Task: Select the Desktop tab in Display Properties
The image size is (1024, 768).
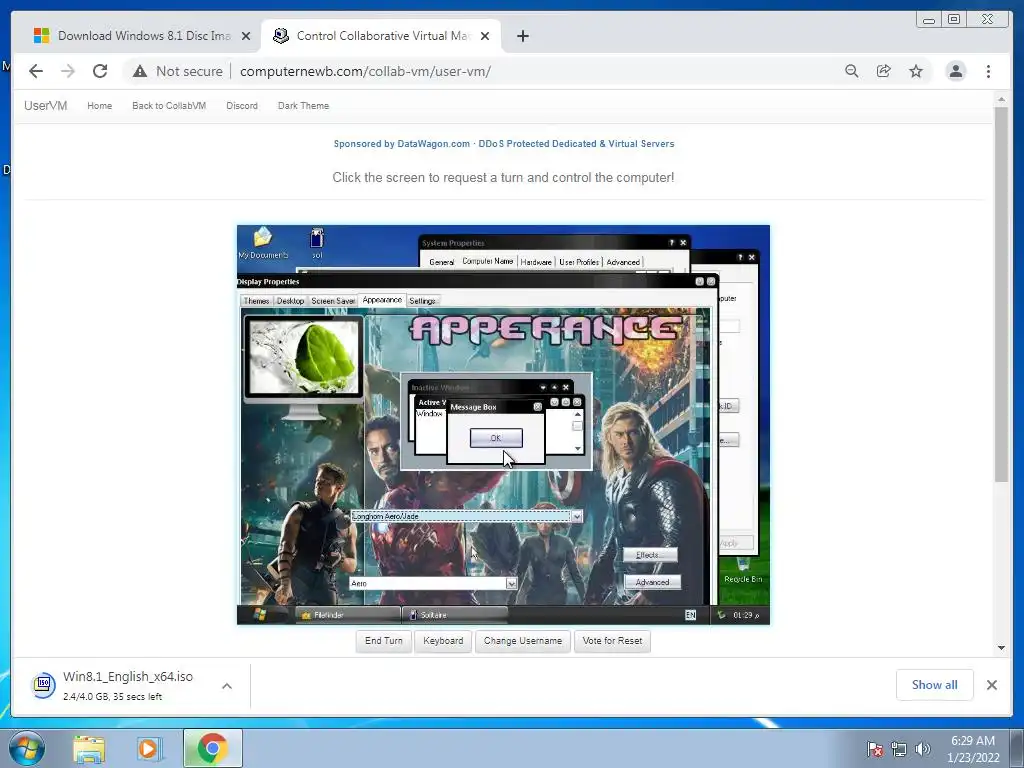Action: click(x=290, y=301)
